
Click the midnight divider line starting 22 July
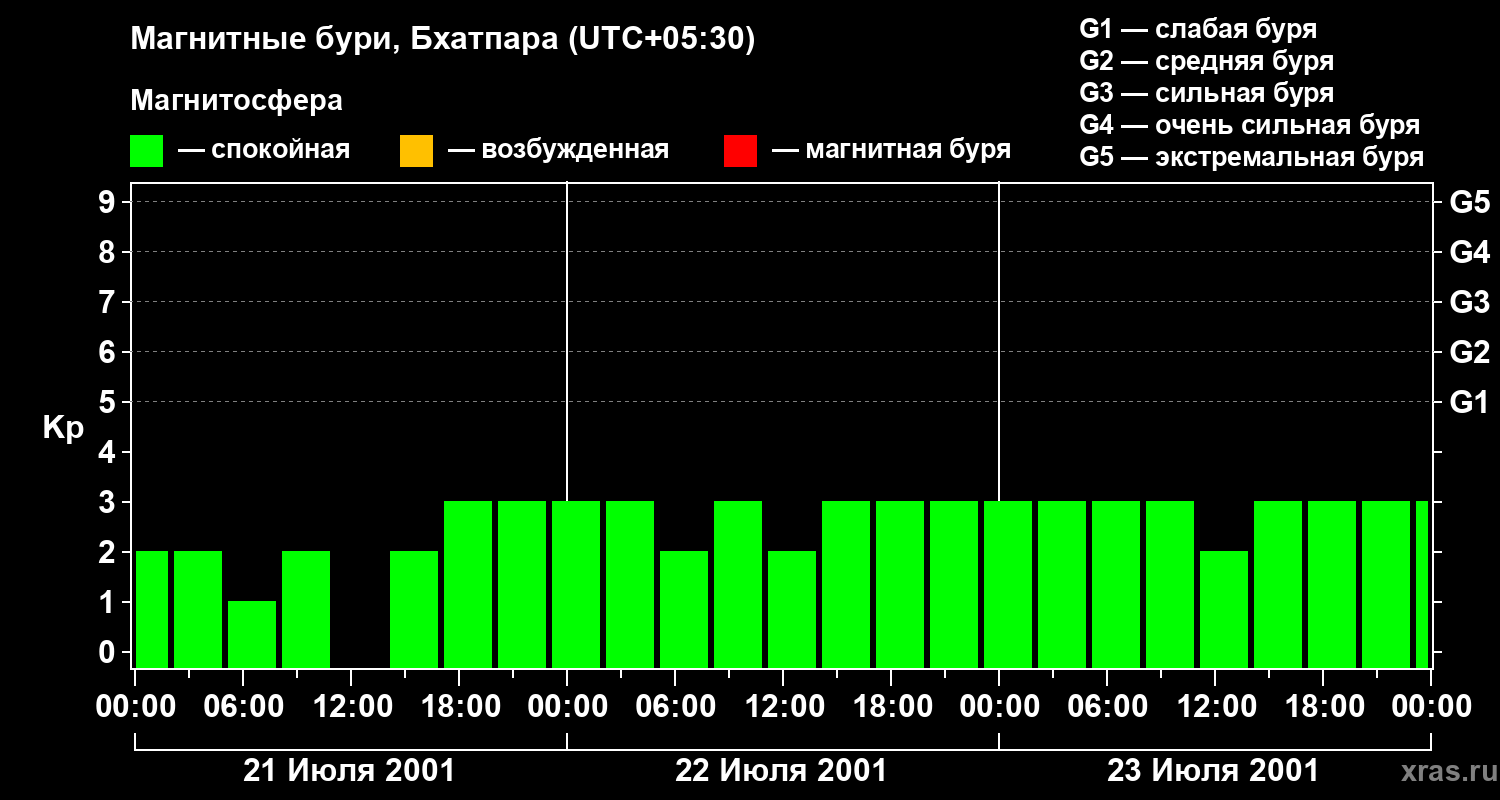pos(567,425)
